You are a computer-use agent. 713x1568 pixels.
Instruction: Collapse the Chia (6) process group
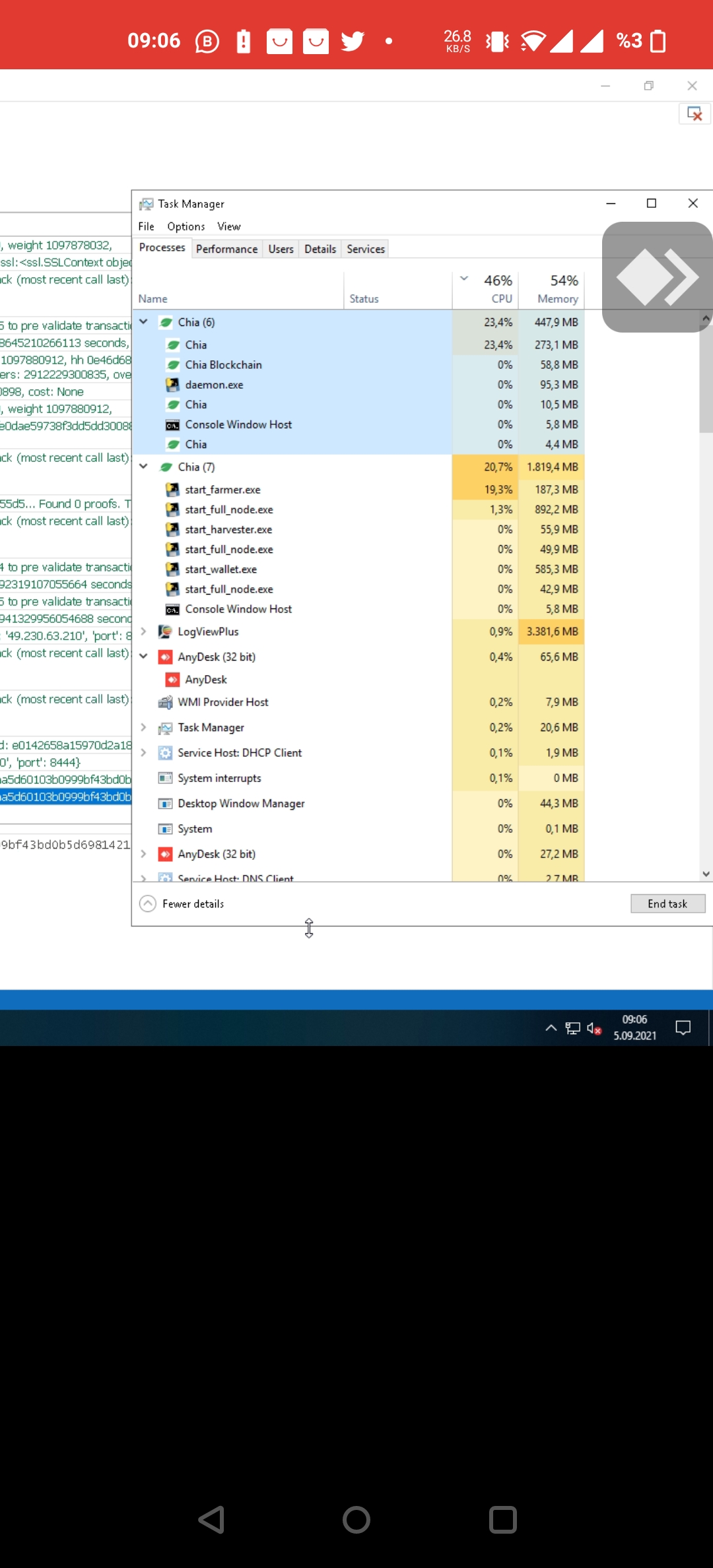(x=143, y=322)
